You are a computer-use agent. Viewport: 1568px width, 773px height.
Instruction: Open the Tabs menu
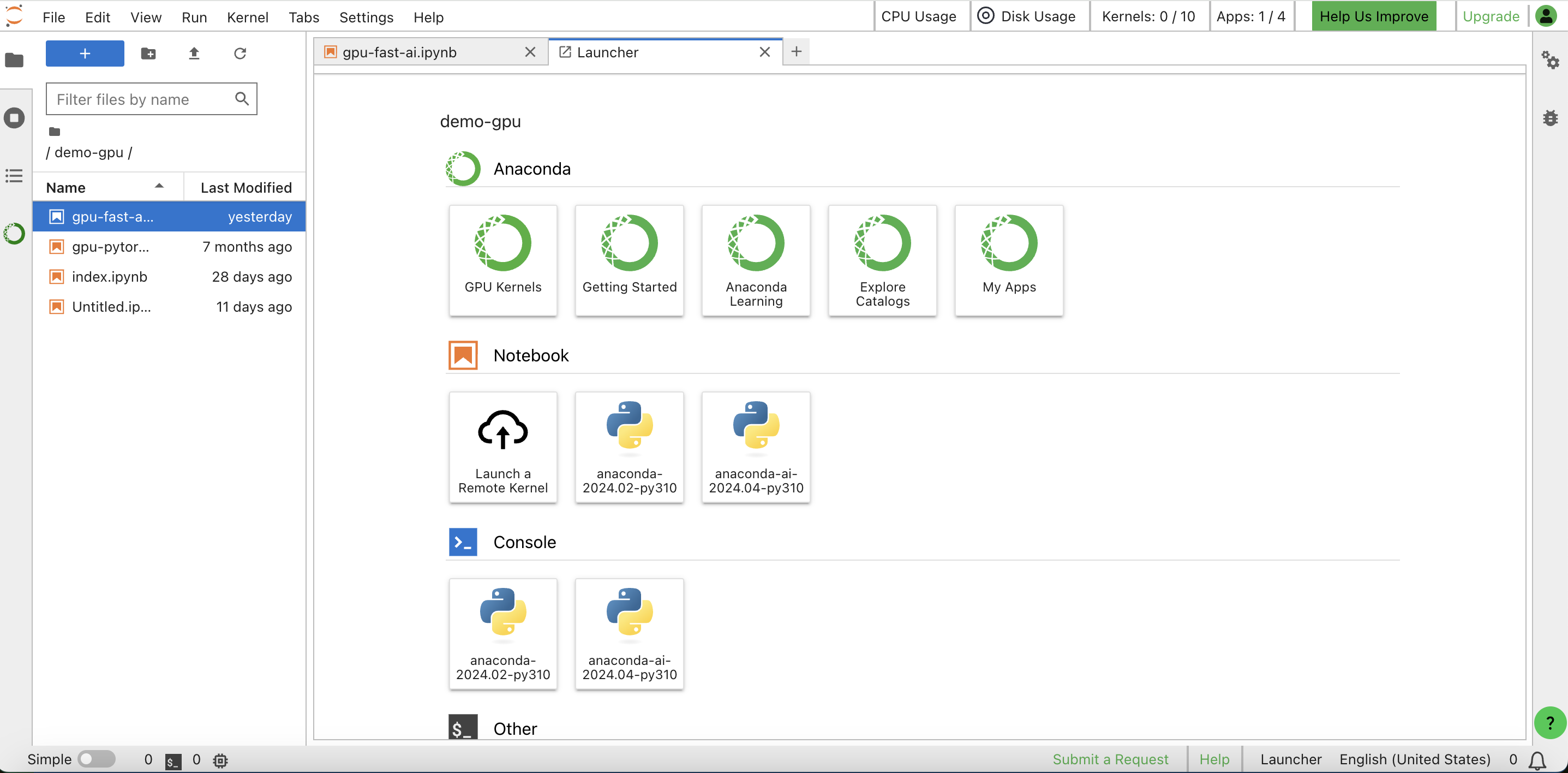click(x=304, y=17)
